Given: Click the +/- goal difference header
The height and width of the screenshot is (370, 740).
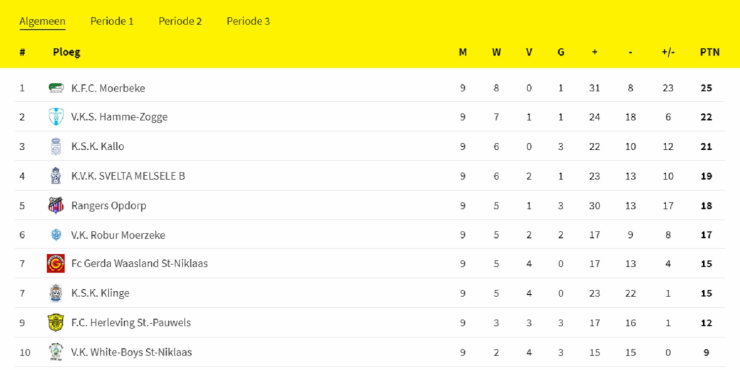Looking at the screenshot, I should pyautogui.click(x=668, y=52).
